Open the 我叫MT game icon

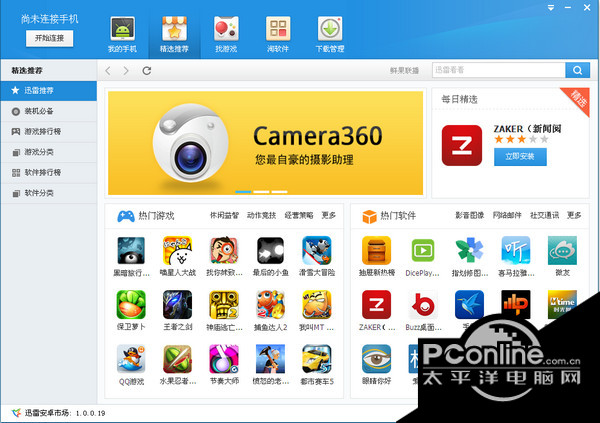coord(317,305)
